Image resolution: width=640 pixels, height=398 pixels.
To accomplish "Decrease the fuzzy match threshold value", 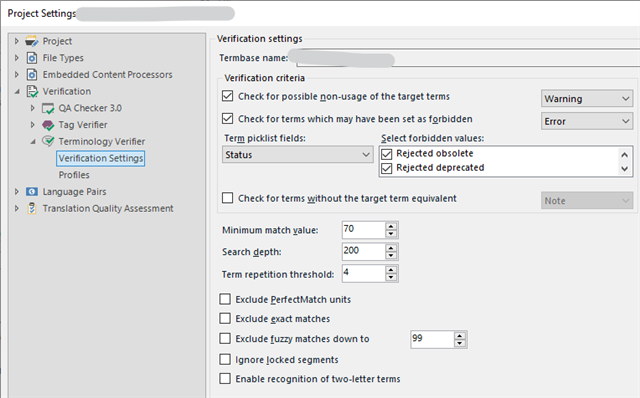I will (x=460, y=343).
